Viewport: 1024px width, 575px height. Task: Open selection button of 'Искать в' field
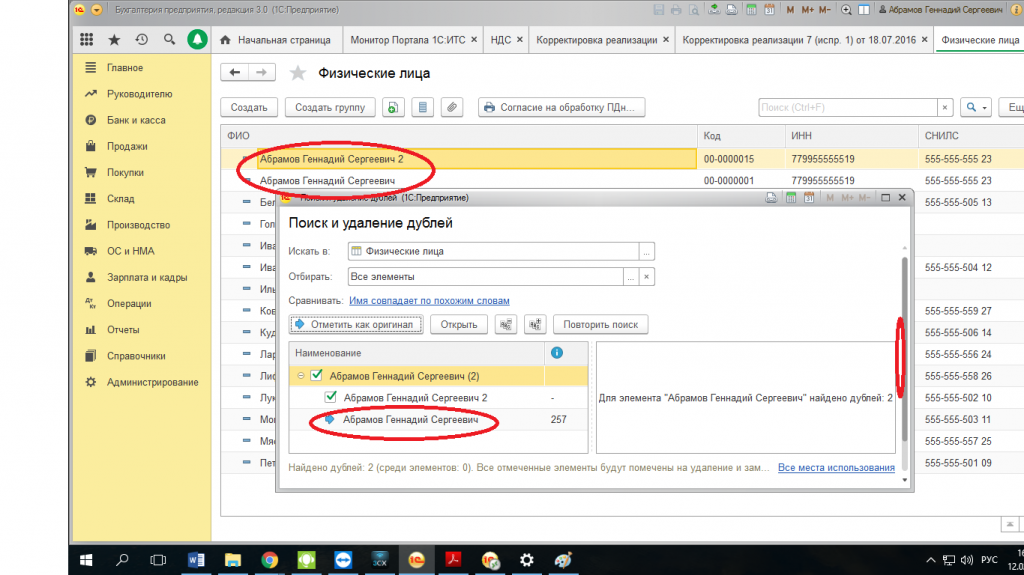tap(647, 251)
